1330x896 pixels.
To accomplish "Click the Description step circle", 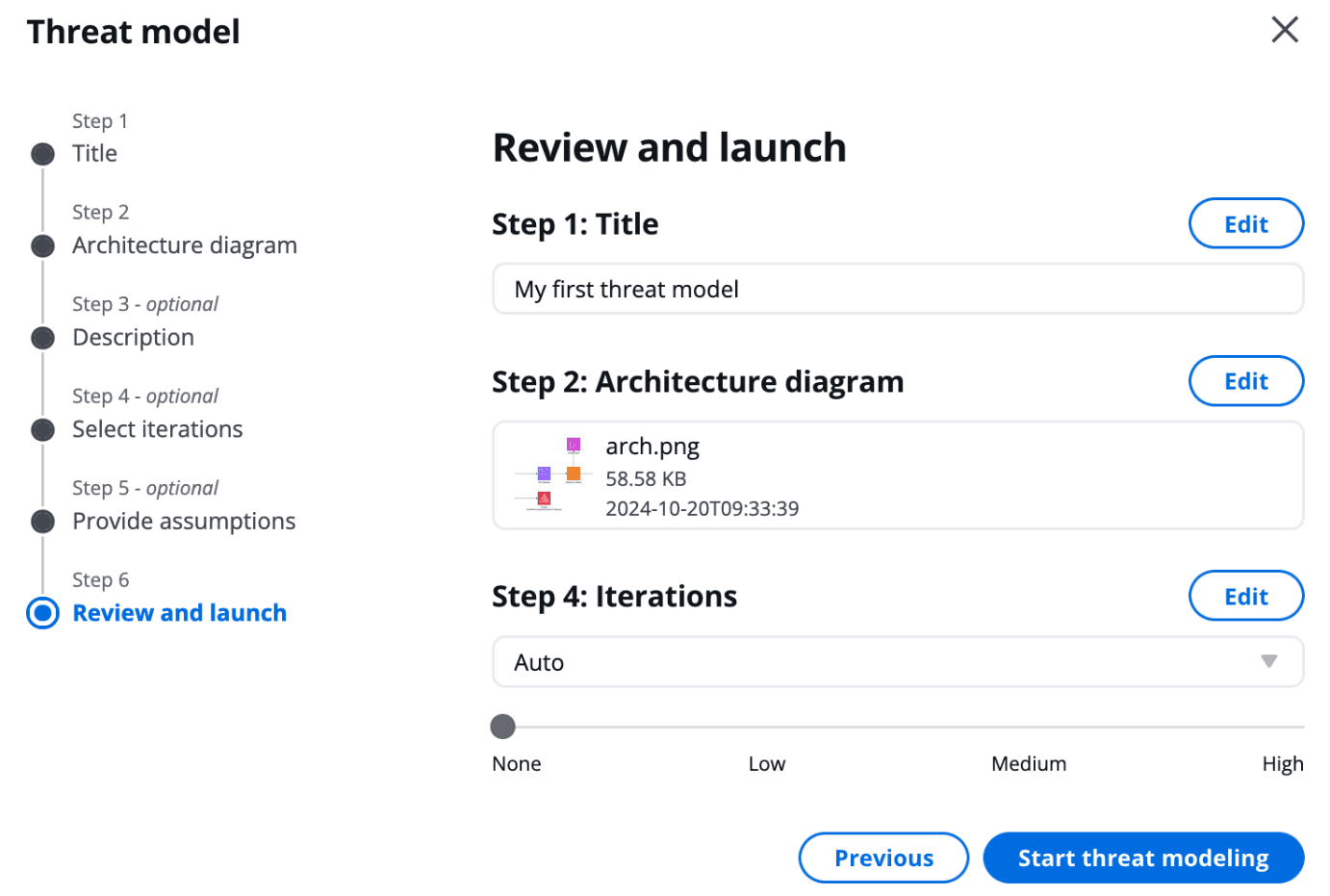I will pyautogui.click(x=42, y=338).
